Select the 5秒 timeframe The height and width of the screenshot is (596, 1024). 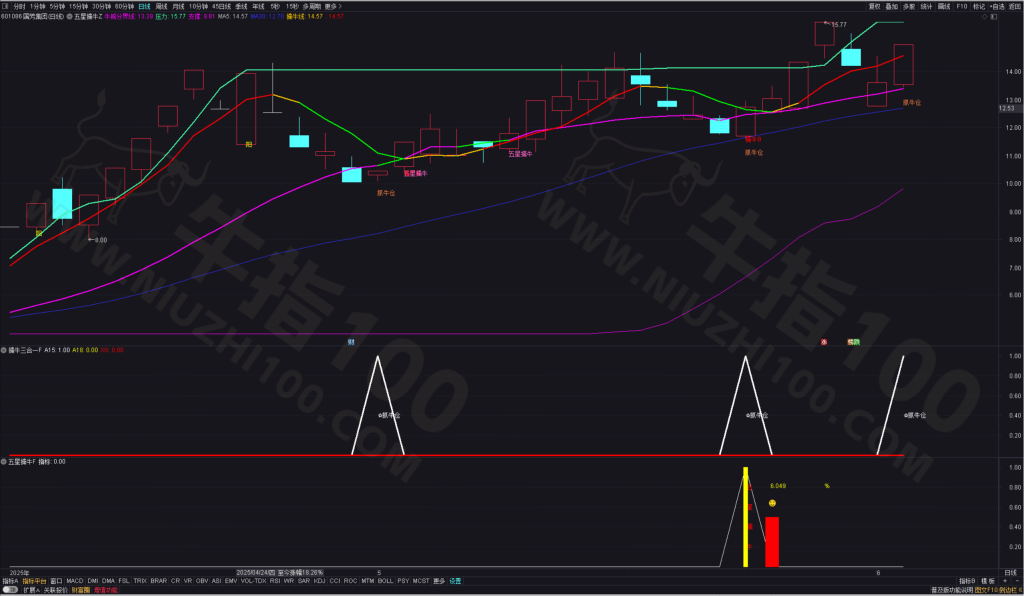275,7
